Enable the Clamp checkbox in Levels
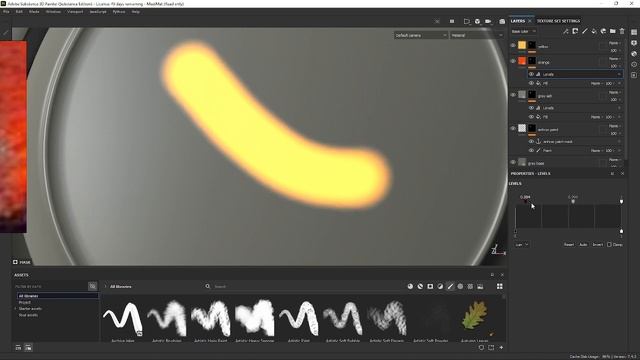This screenshot has width=640, height=360. click(609, 244)
